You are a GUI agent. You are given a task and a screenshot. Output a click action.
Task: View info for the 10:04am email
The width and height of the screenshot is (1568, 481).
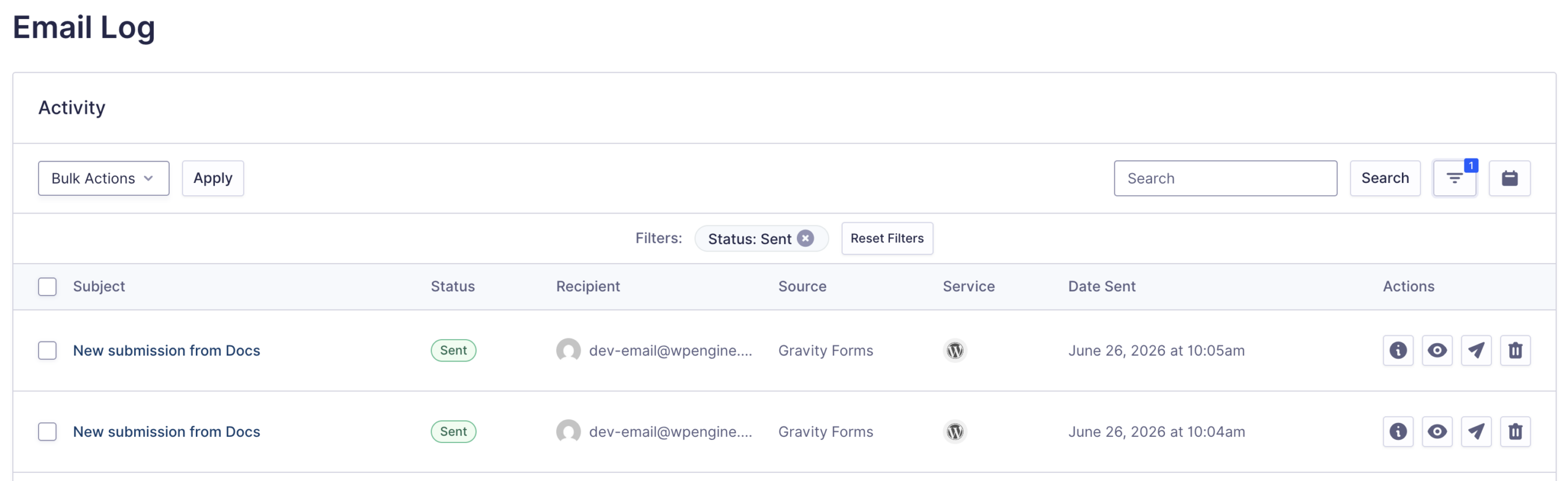pos(1398,431)
